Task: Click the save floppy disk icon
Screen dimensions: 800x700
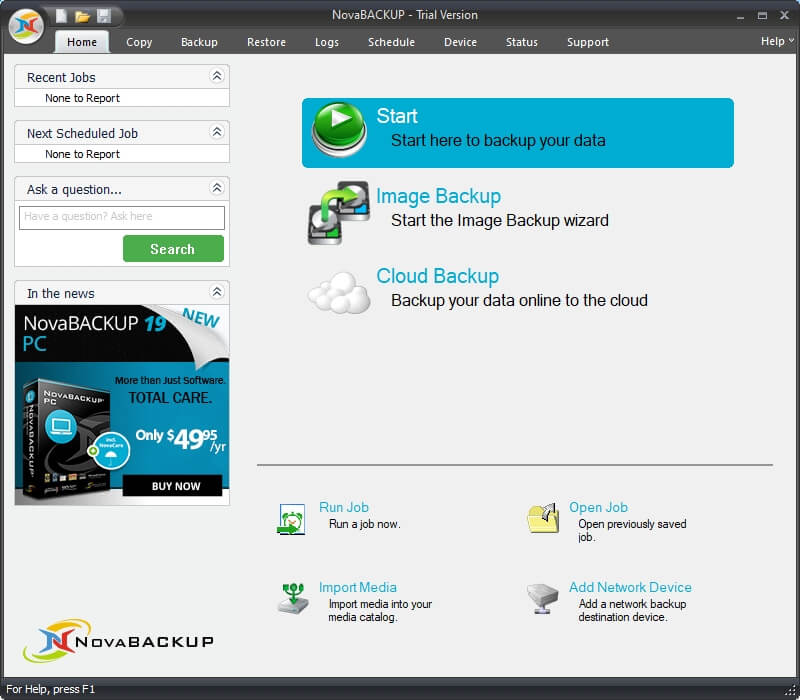Action: 104,16
